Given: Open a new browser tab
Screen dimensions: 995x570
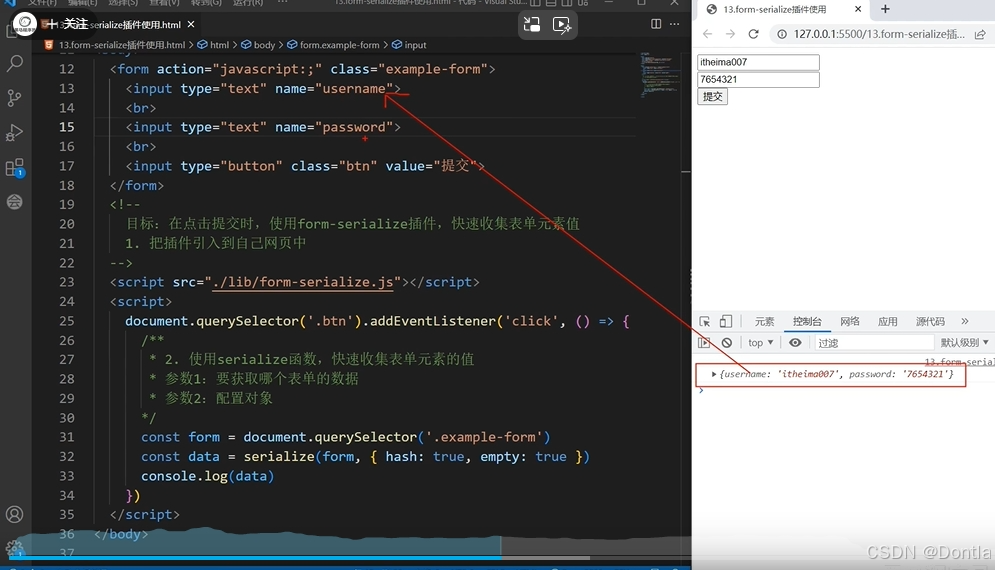Looking at the screenshot, I should (885, 9).
